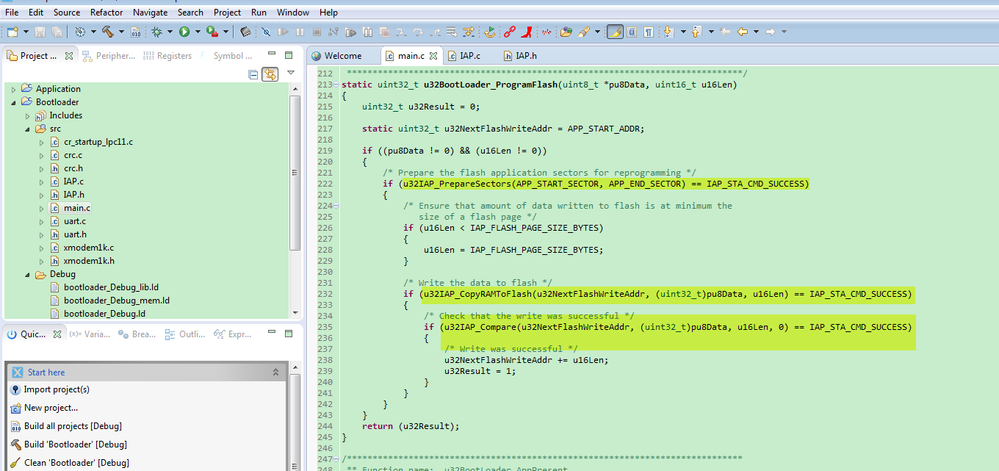This screenshot has height=471, width=999.
Task: Click the New wizard toolbar icon
Action: 13,32
